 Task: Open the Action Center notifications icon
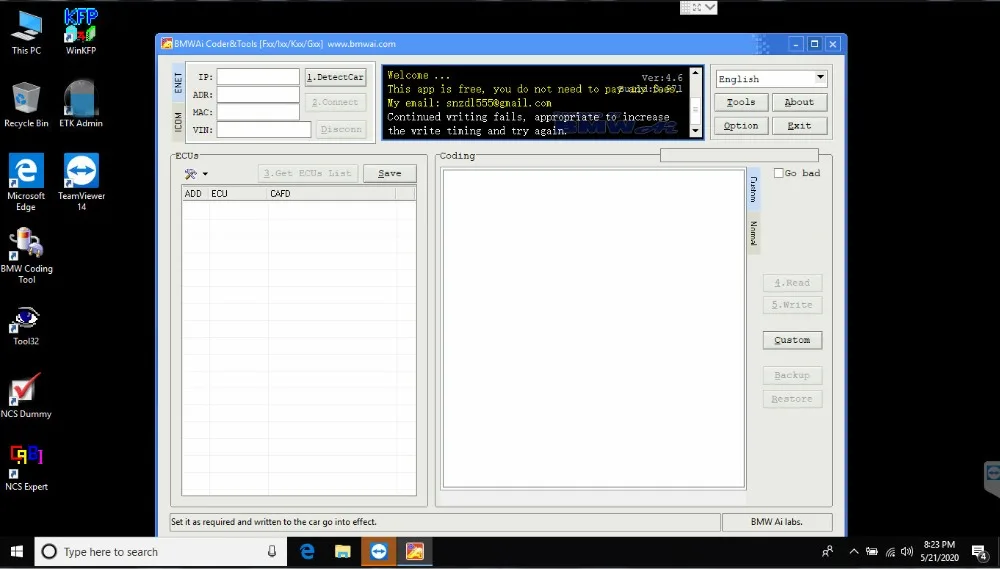tap(981, 552)
